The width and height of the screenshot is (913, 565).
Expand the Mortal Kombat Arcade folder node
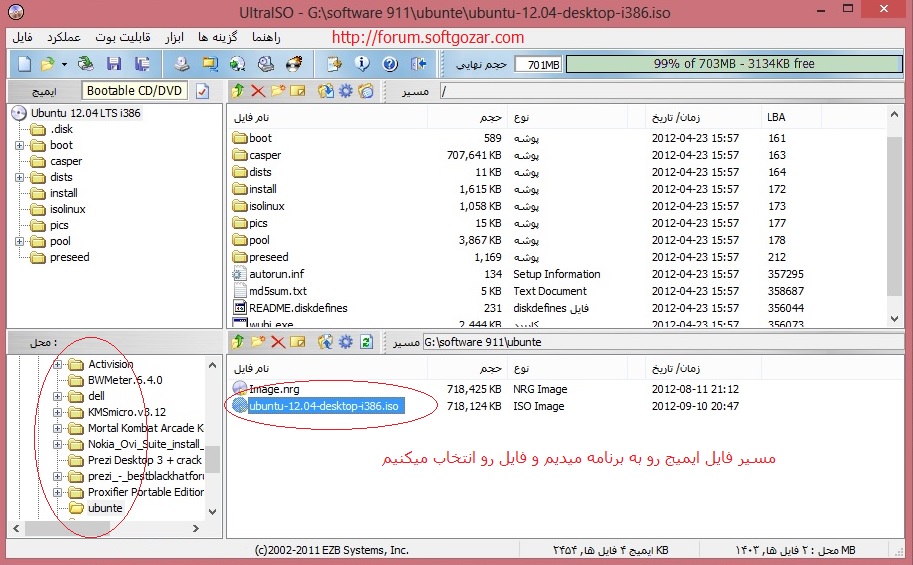pos(57,428)
